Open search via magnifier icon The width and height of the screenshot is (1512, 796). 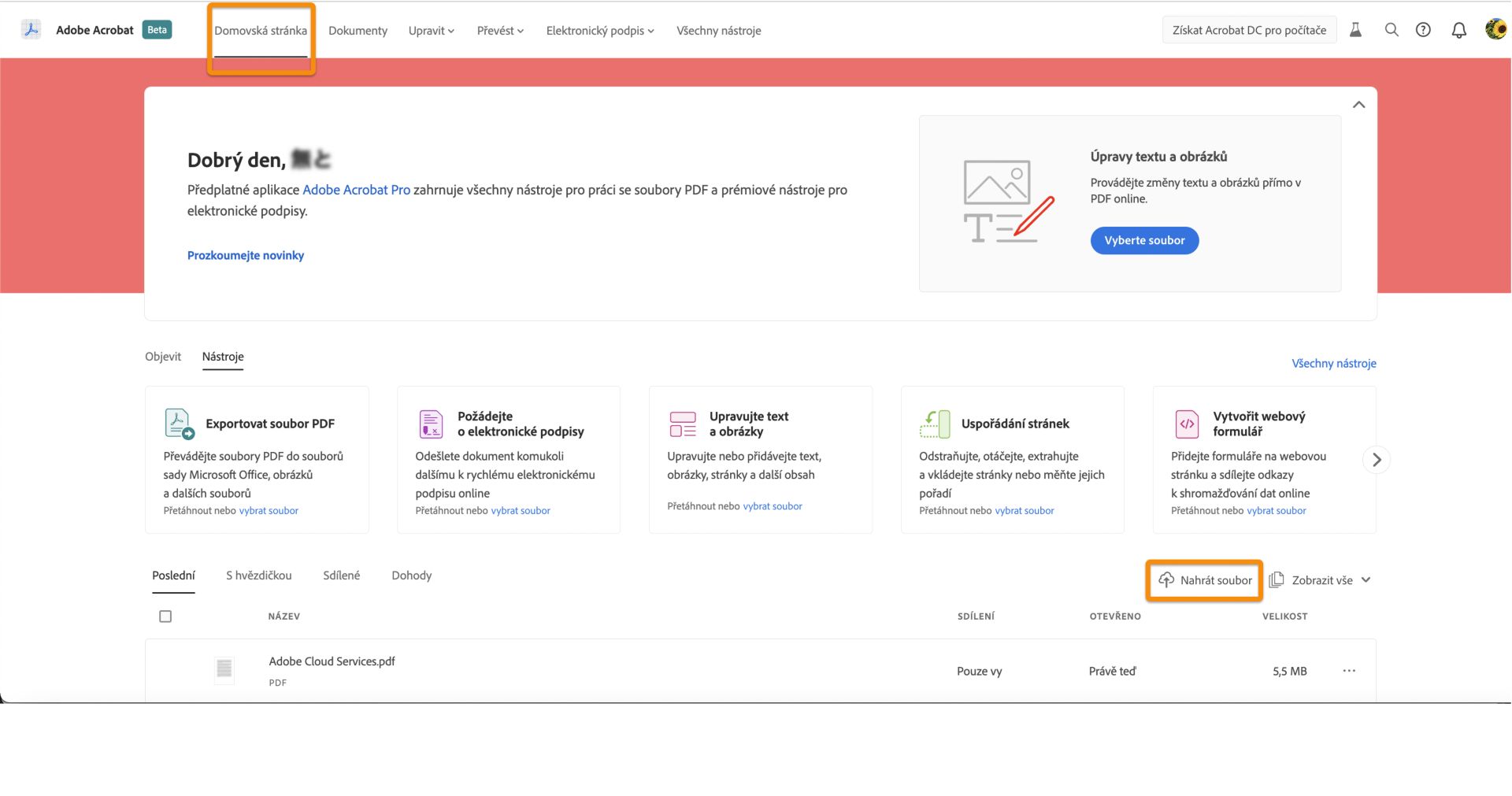[x=1392, y=30]
